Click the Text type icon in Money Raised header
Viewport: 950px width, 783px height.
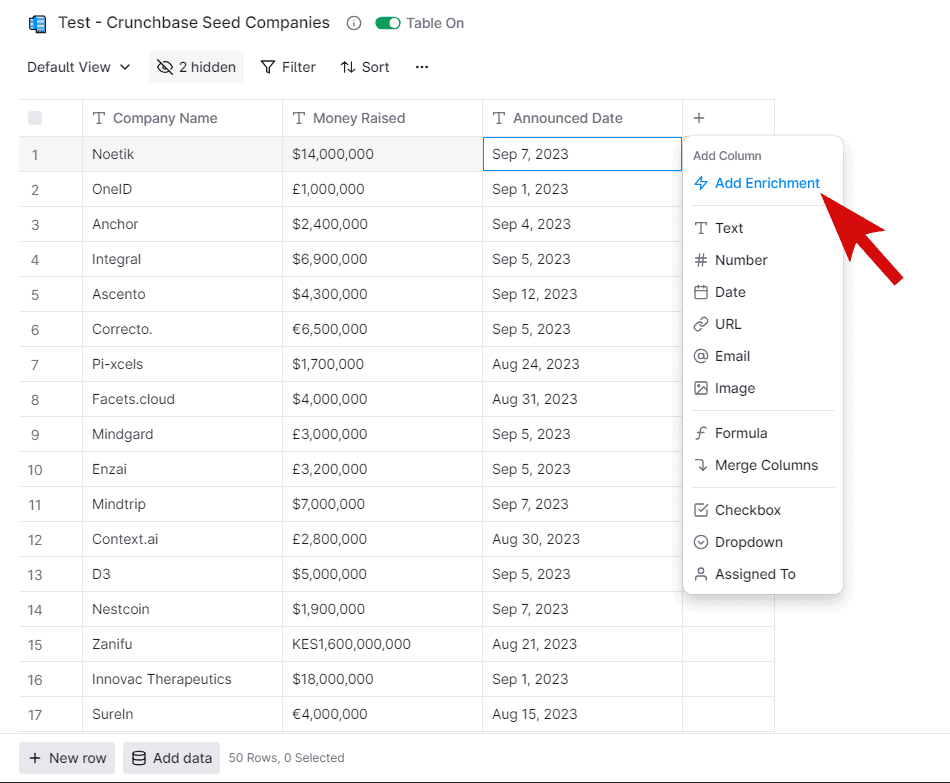click(x=299, y=118)
